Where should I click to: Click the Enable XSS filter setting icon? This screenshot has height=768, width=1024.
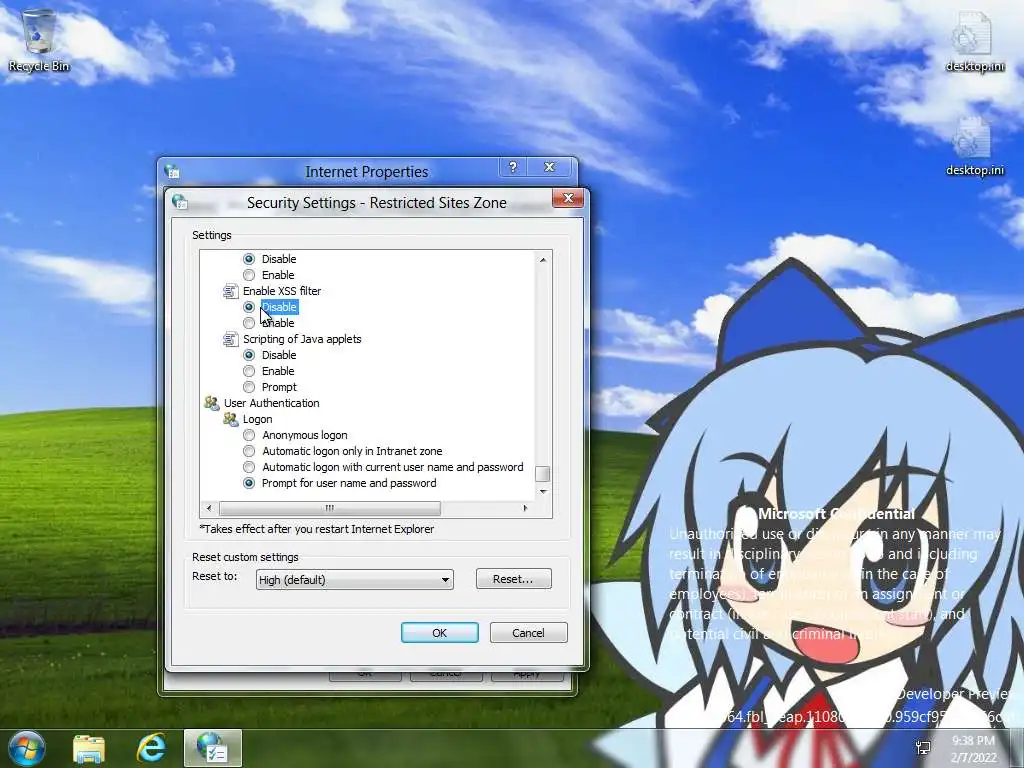(230, 291)
